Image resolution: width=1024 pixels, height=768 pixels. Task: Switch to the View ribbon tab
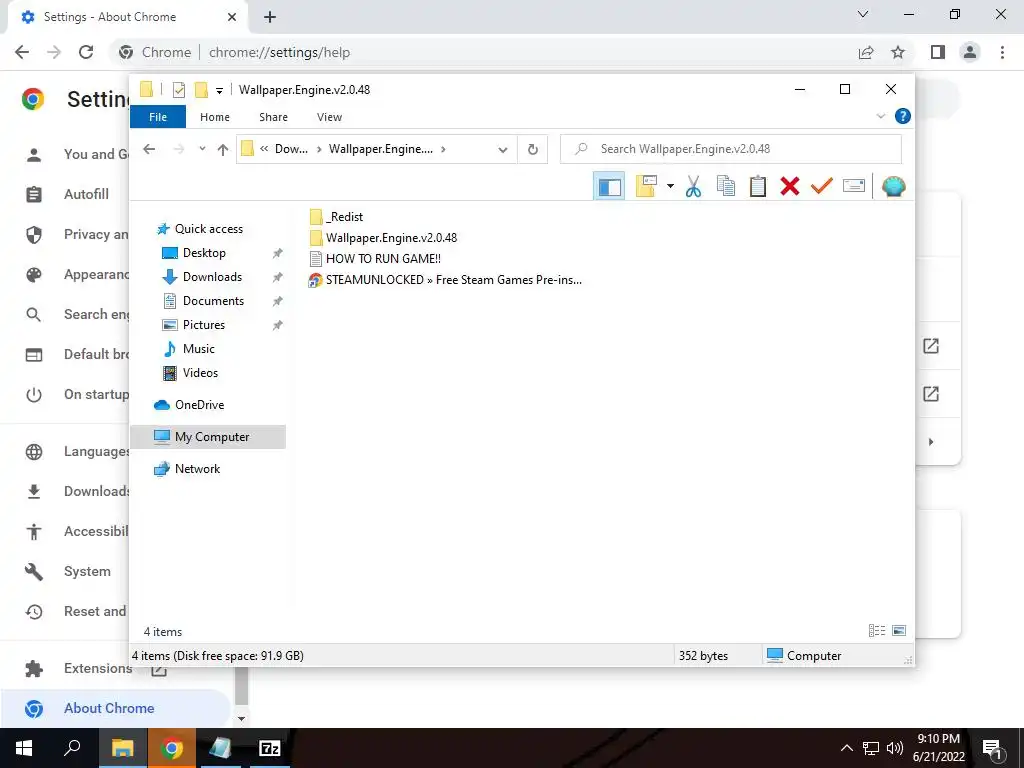pyautogui.click(x=329, y=117)
